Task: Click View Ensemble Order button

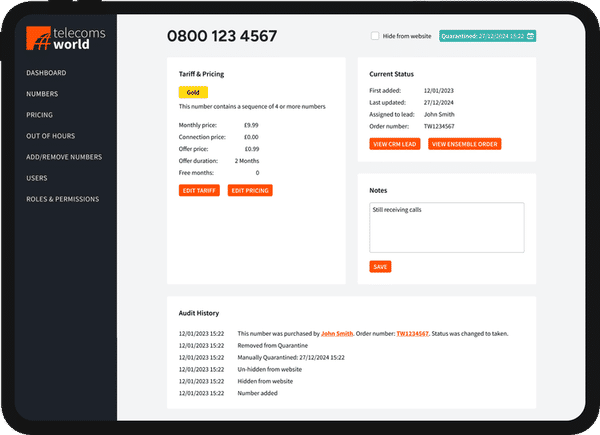Action: click(x=465, y=144)
